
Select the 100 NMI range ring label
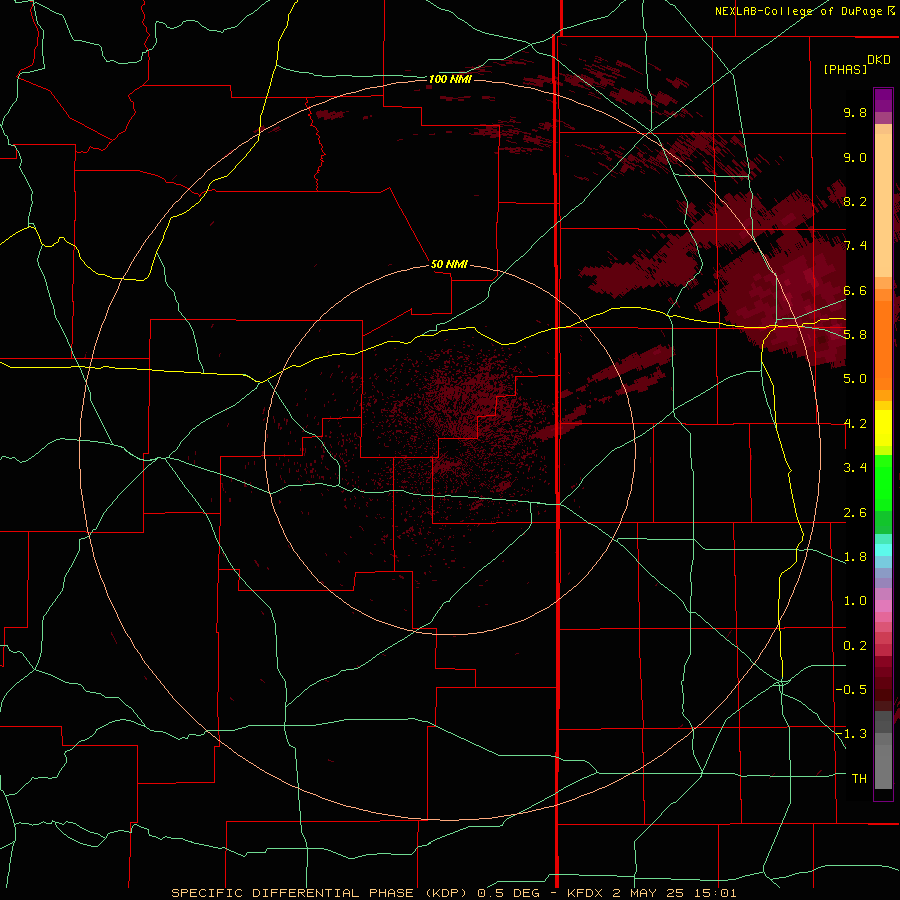[450, 79]
